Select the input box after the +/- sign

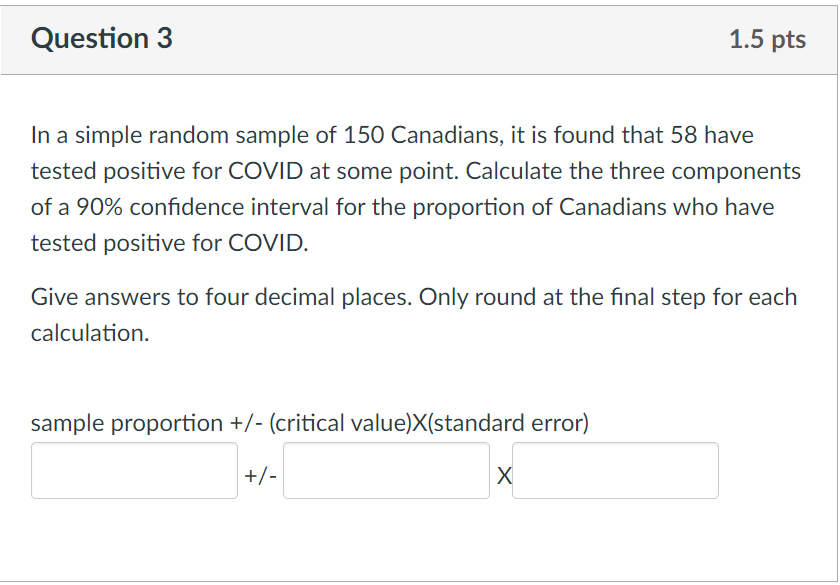tap(387, 470)
